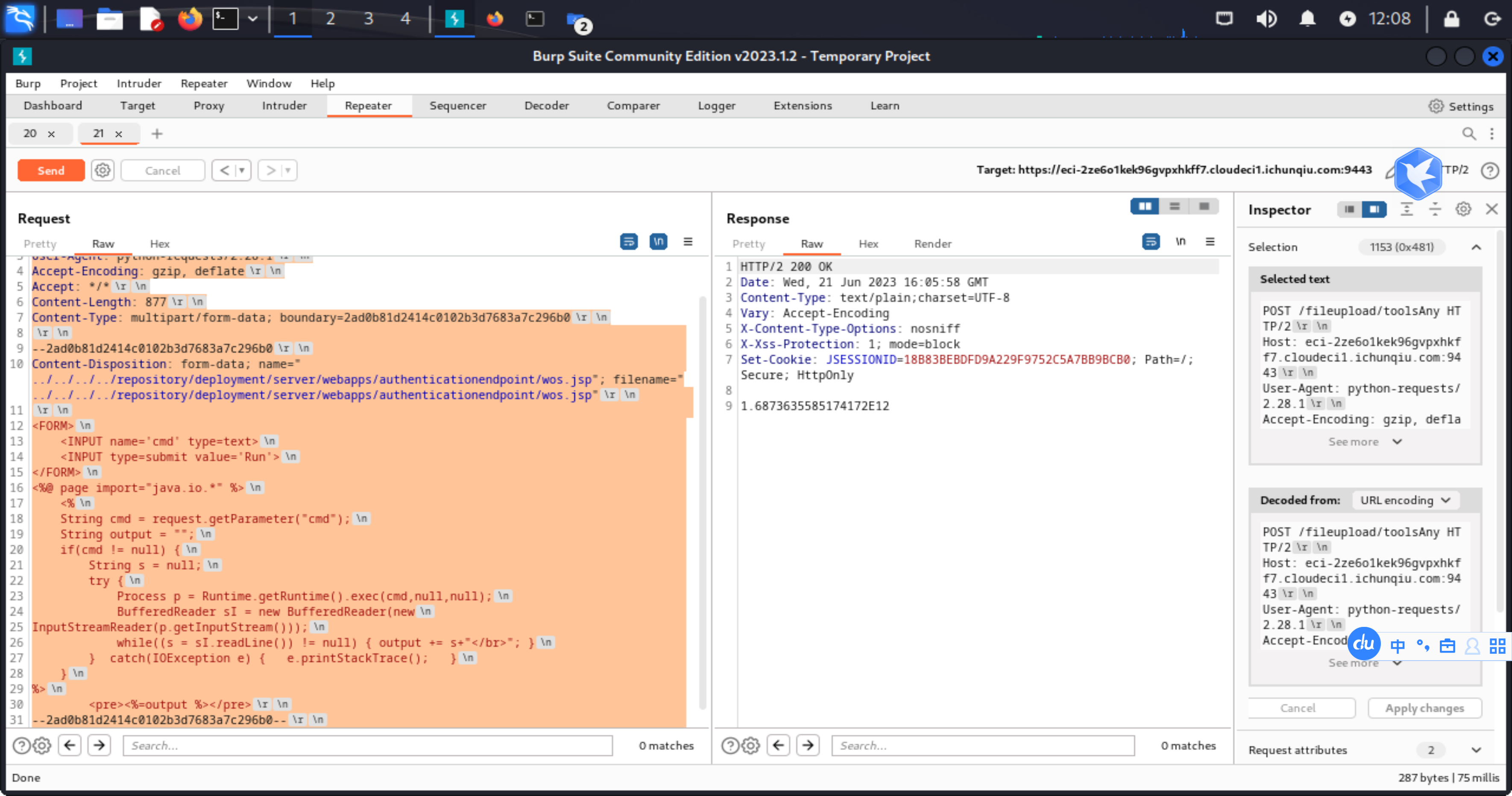
Task: Toggle show non-printable chars in Request panel
Action: click(658, 241)
